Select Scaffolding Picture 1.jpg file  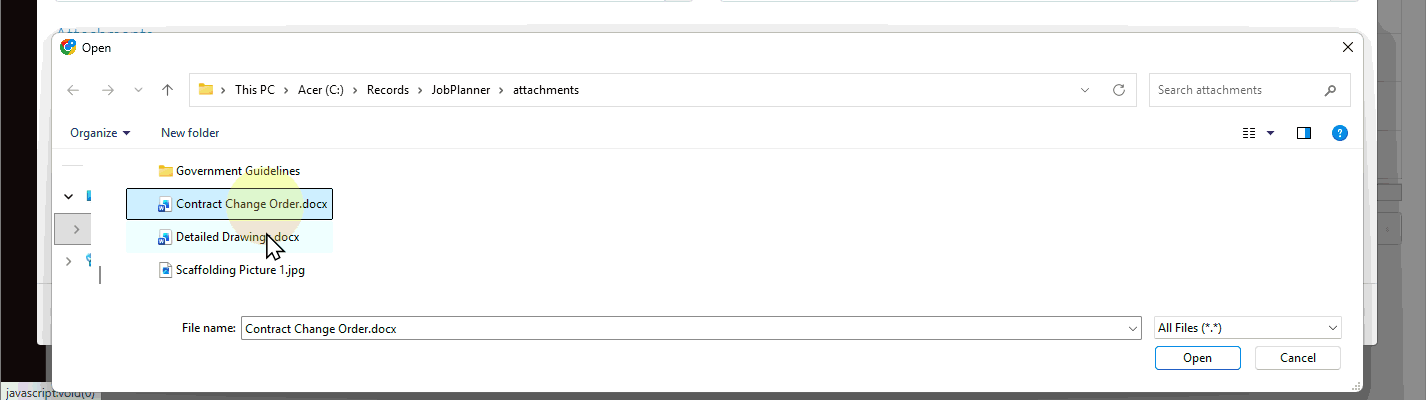(x=239, y=270)
